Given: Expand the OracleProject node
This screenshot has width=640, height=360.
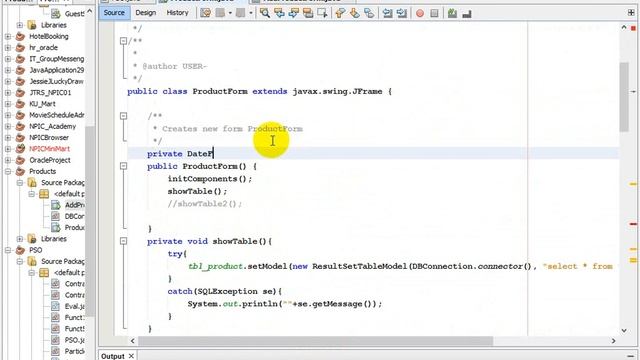Looking at the screenshot, I should click(8, 160).
